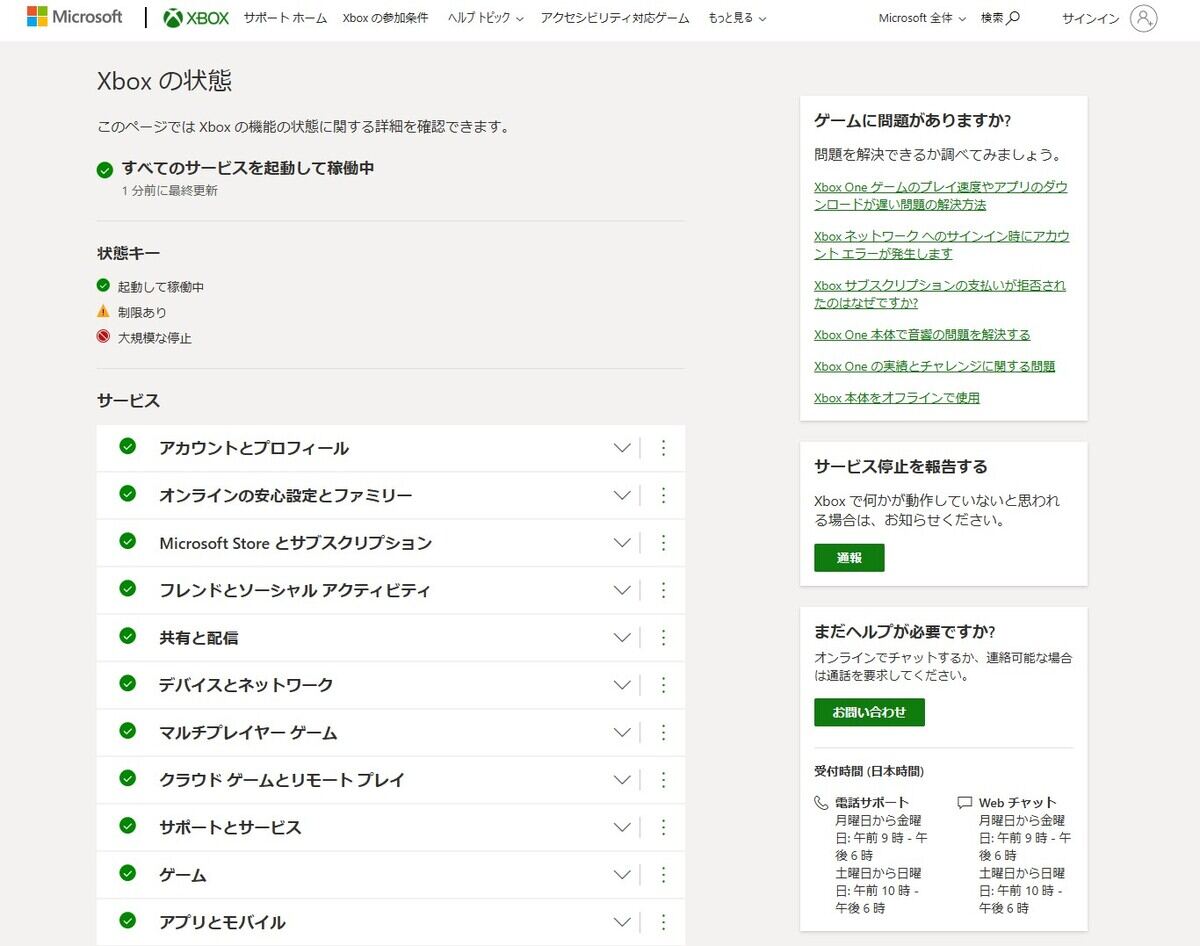Open the ヘルプ トピック dropdown menu
The width and height of the screenshot is (1200, 946).
486,18
